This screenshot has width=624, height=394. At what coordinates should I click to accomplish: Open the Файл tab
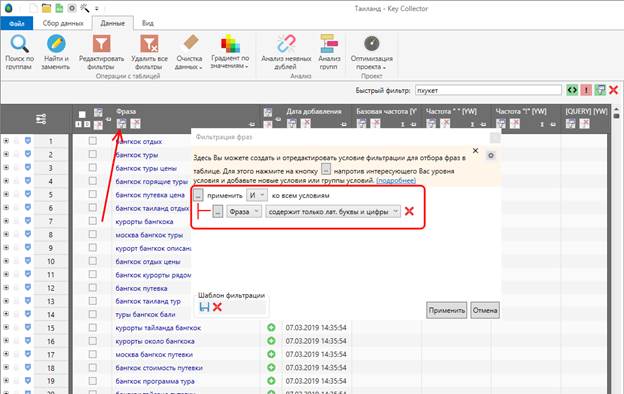(17, 23)
